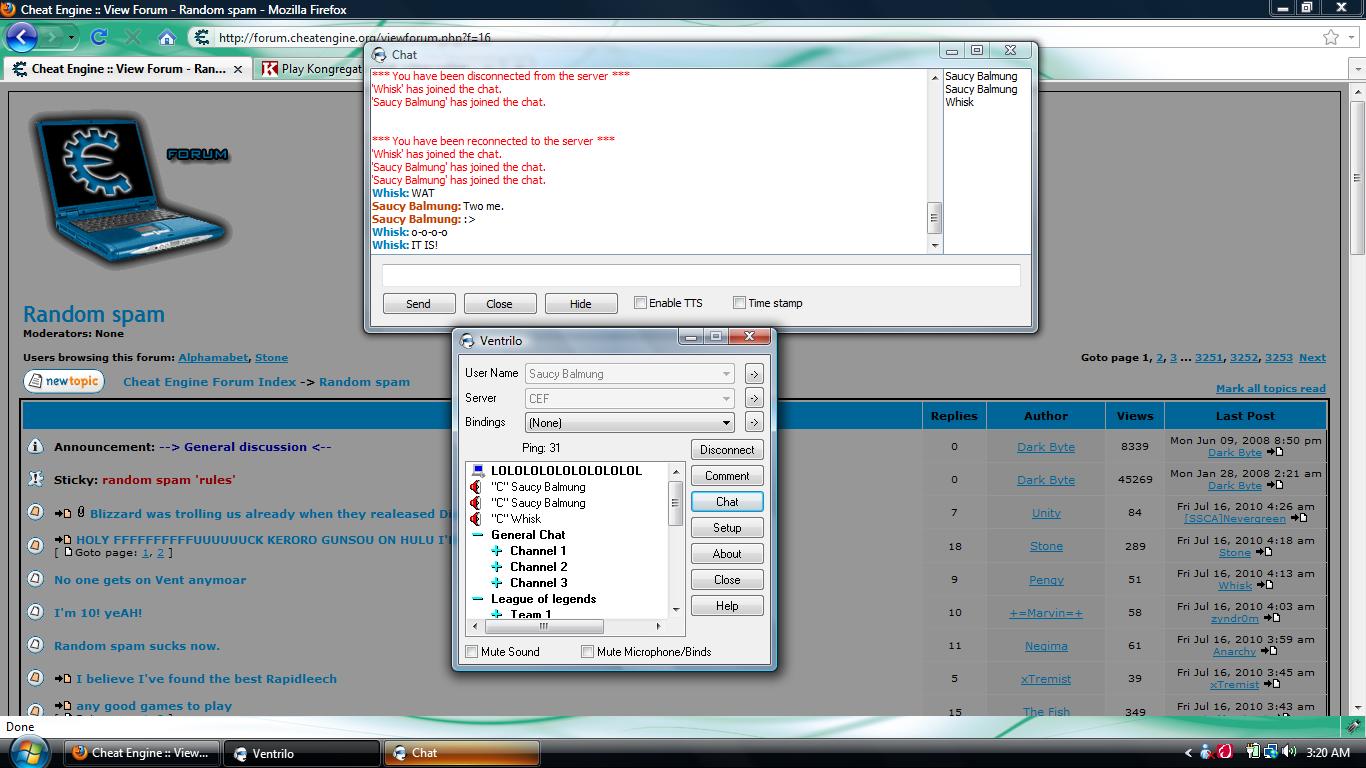1366x768 pixels.
Task: Click the About button in Ventrilo
Action: (x=727, y=554)
